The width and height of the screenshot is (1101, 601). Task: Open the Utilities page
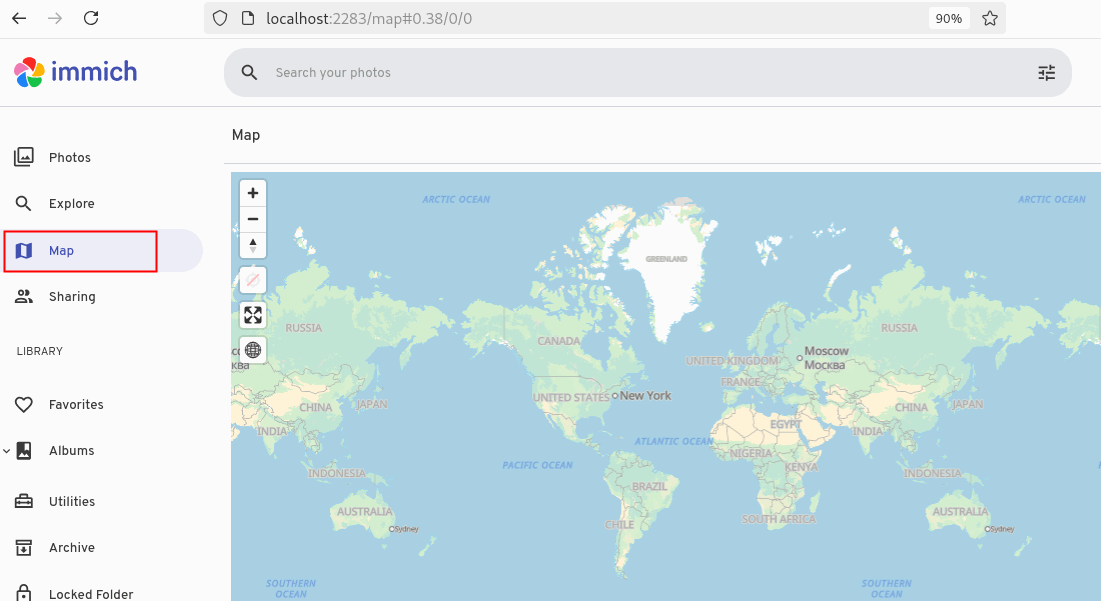[x=72, y=502]
